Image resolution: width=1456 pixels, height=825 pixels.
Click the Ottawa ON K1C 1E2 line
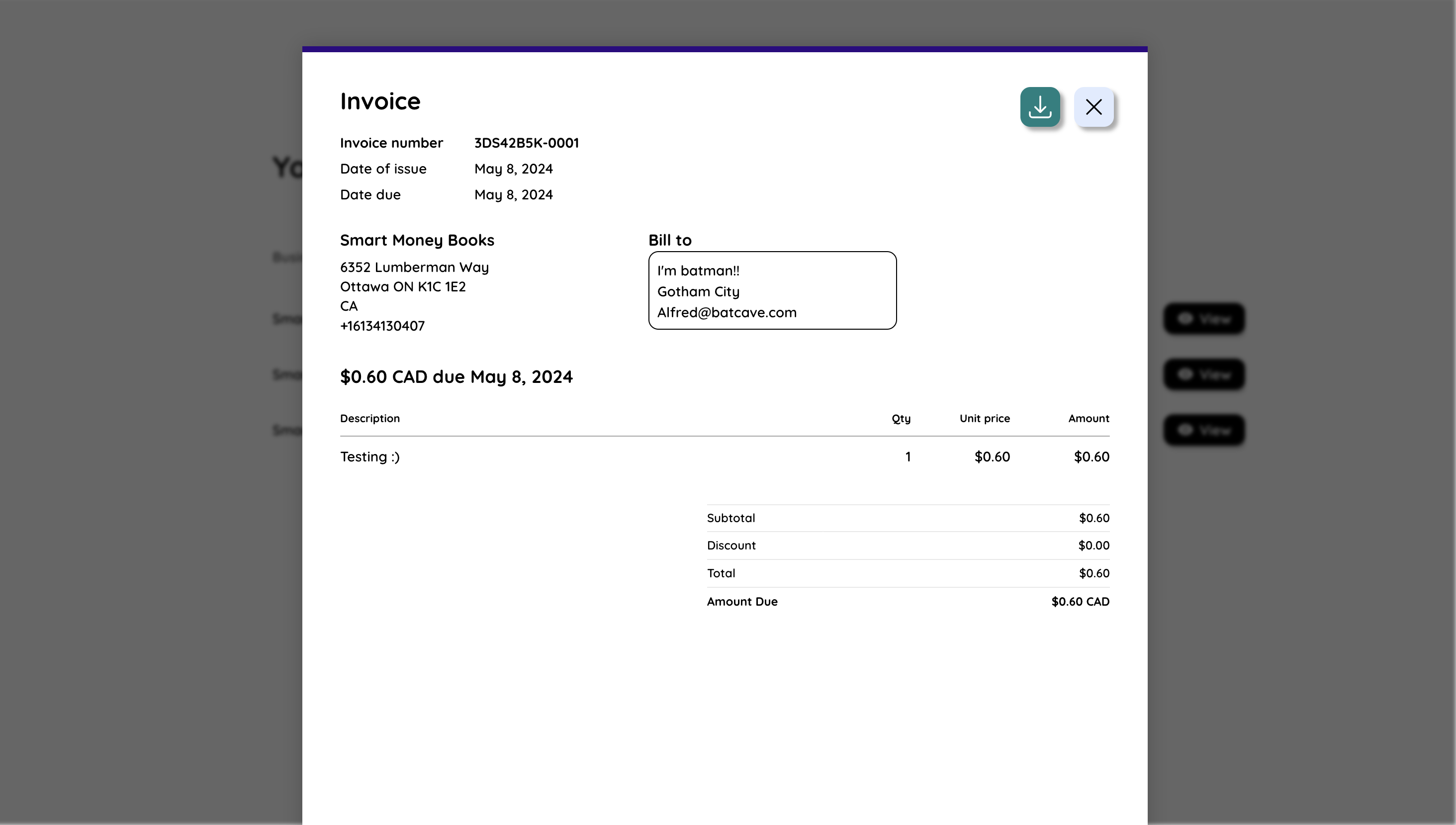click(403, 287)
